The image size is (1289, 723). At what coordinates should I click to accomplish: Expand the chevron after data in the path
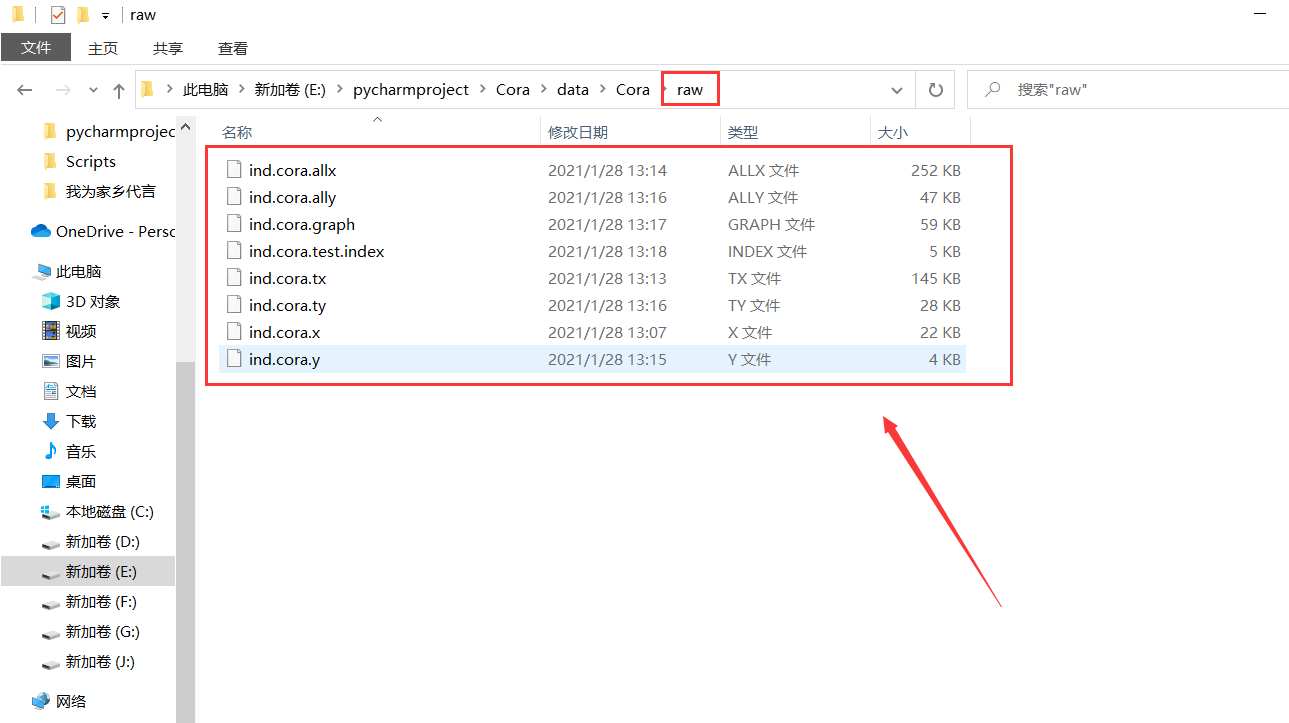[x=603, y=90]
